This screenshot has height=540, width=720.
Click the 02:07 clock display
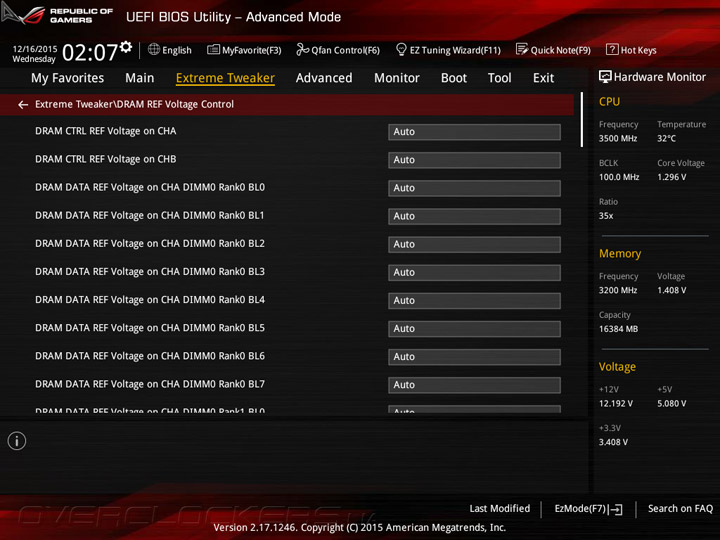coord(90,52)
